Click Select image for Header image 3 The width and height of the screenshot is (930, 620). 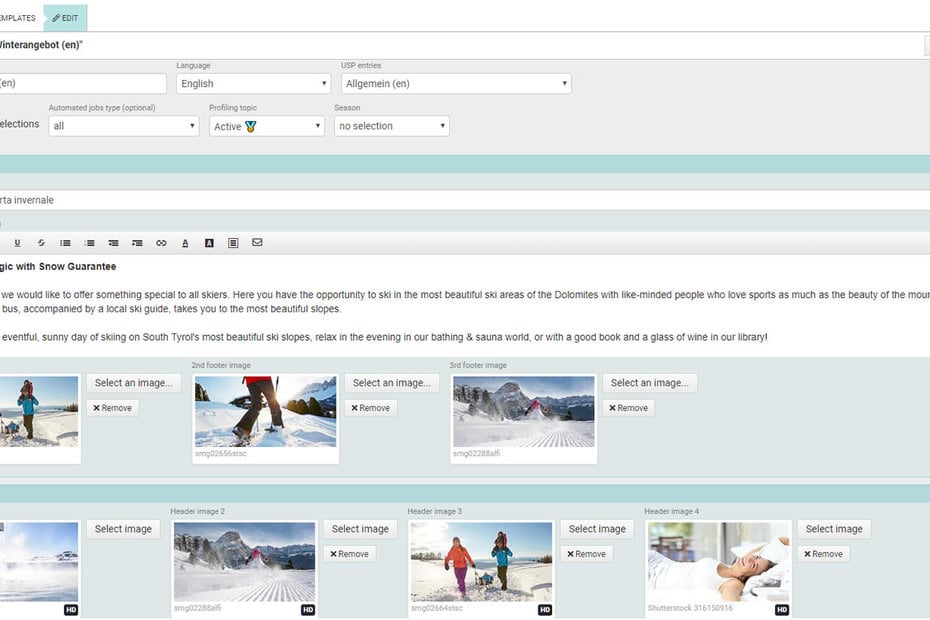pos(597,529)
